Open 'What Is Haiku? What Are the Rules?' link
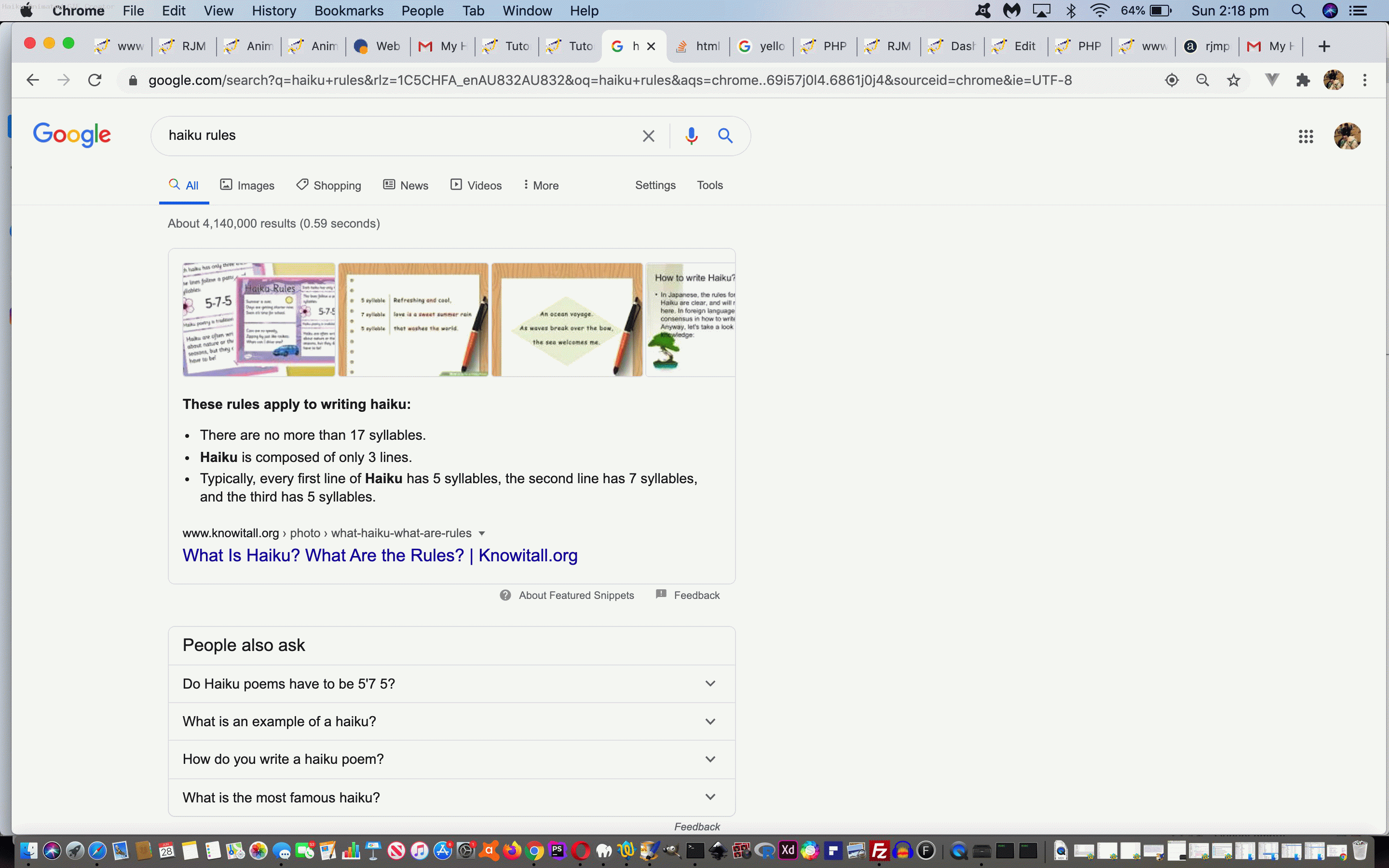The image size is (1389, 868). (380, 556)
